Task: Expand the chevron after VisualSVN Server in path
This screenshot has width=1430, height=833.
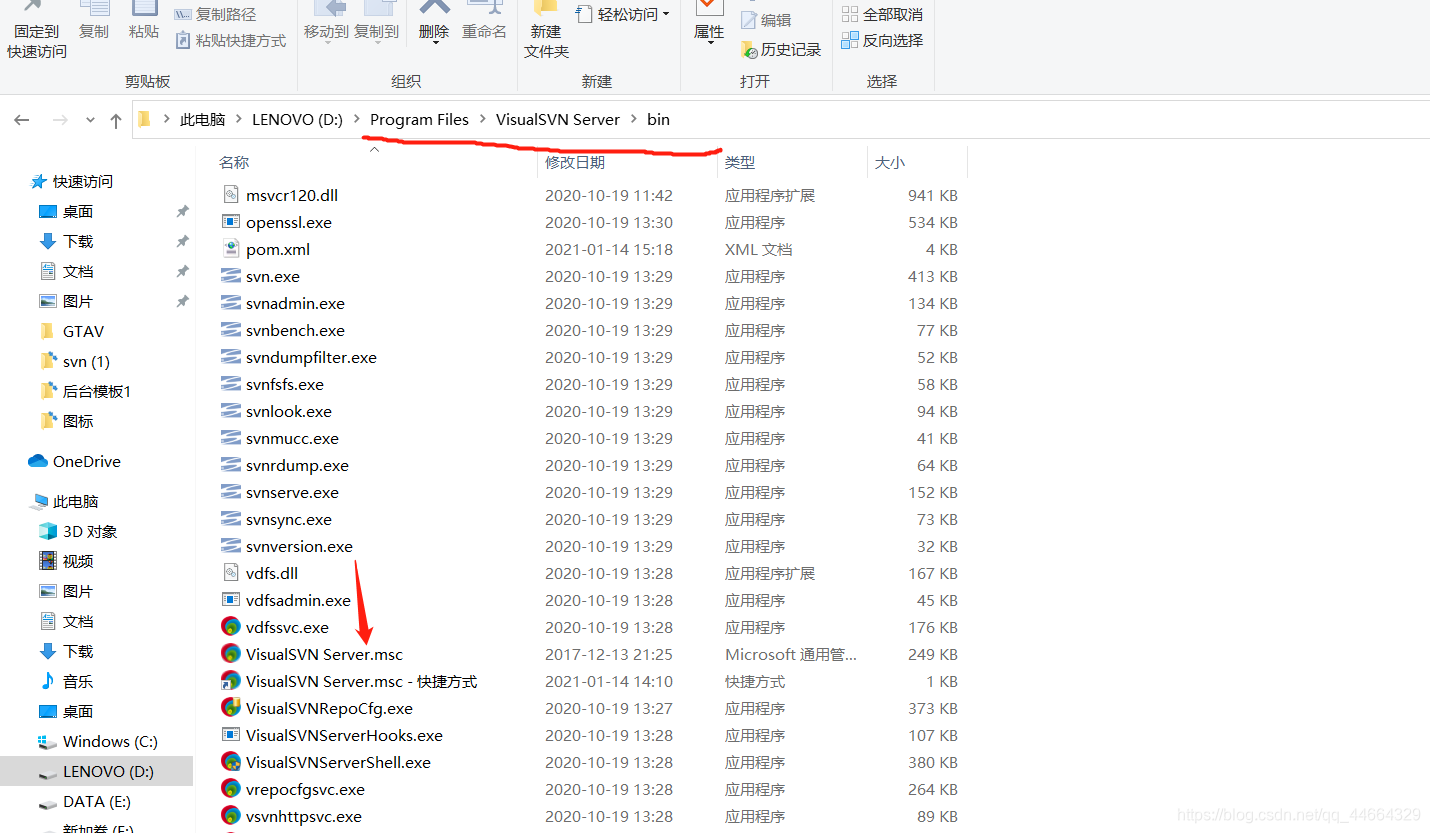Action: tap(633, 120)
